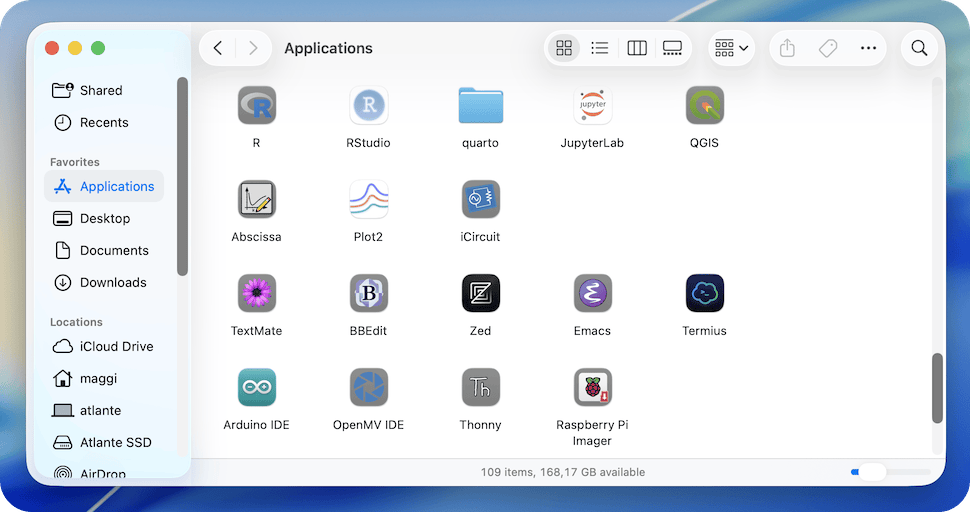Switch to column view
The image size is (970, 512).
click(x=637, y=48)
